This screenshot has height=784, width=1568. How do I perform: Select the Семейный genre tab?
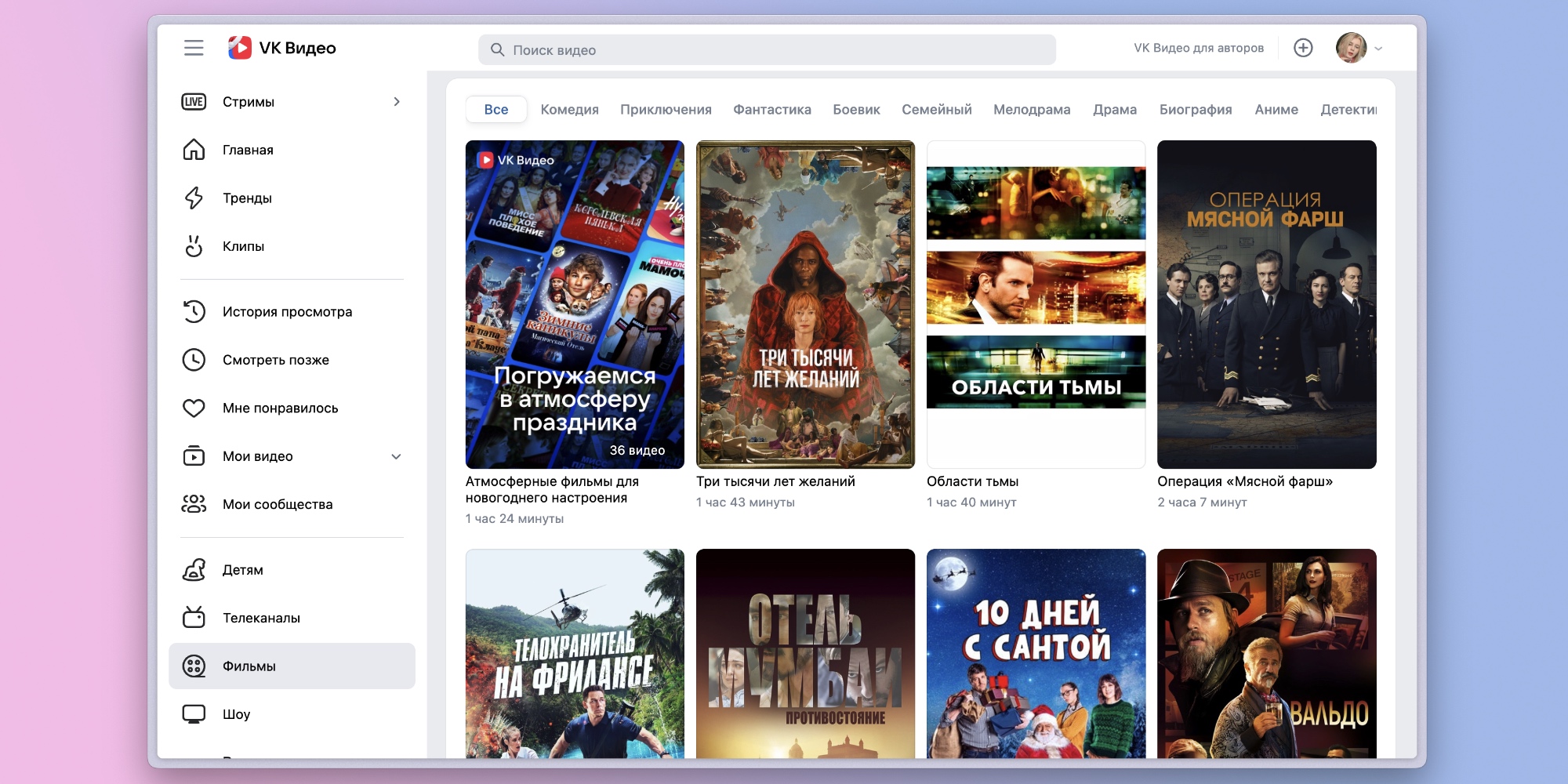click(x=937, y=110)
